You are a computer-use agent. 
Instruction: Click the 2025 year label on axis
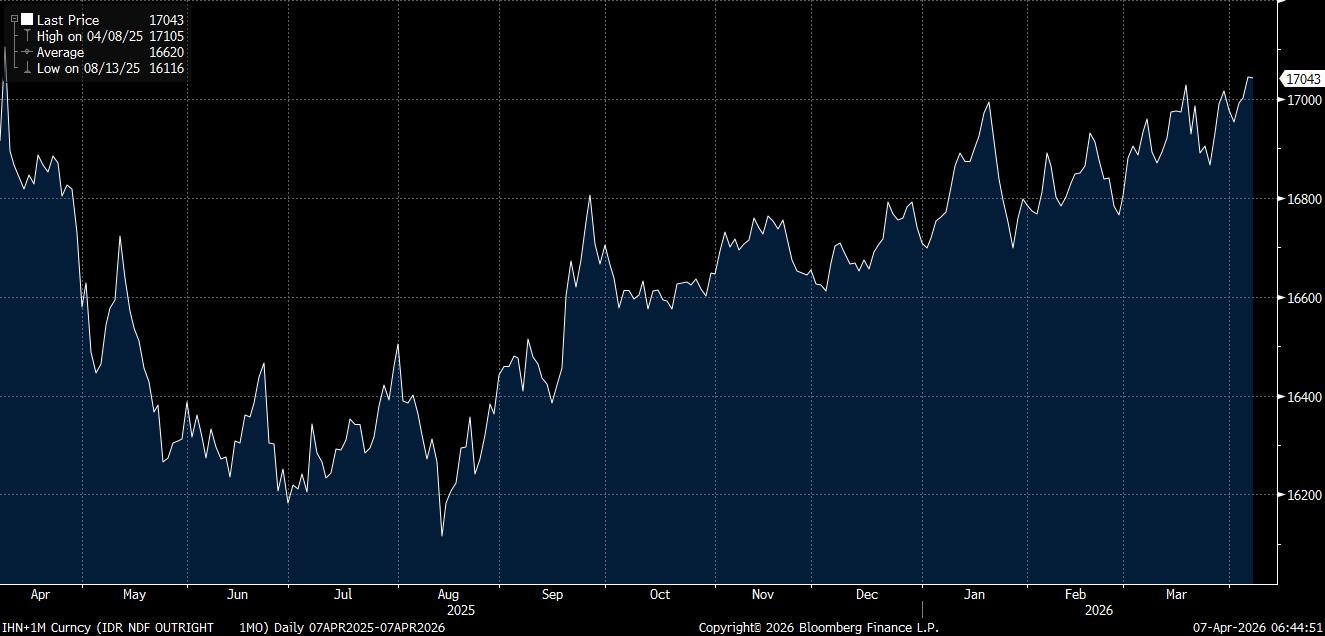[x=461, y=609]
